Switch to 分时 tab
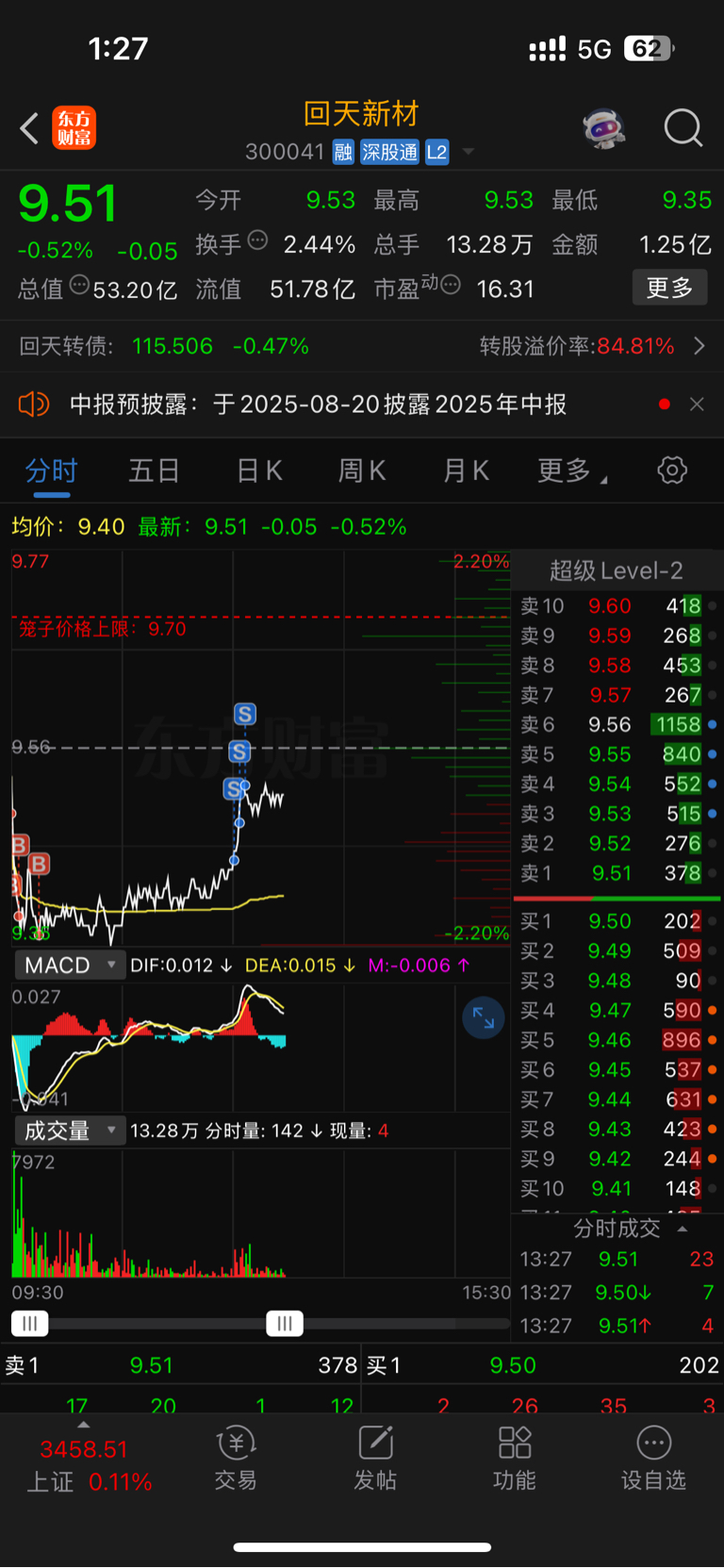 coord(51,470)
